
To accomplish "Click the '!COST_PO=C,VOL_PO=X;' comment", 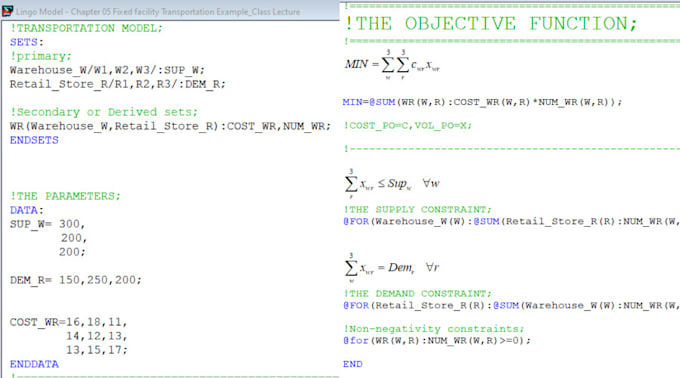I will point(408,126).
